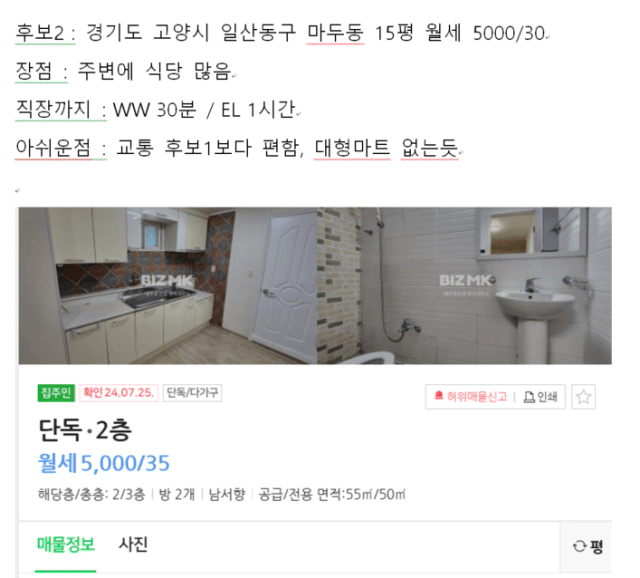640x578 pixels.
Task: Click the refresh icon beside 평
Action: [579, 546]
